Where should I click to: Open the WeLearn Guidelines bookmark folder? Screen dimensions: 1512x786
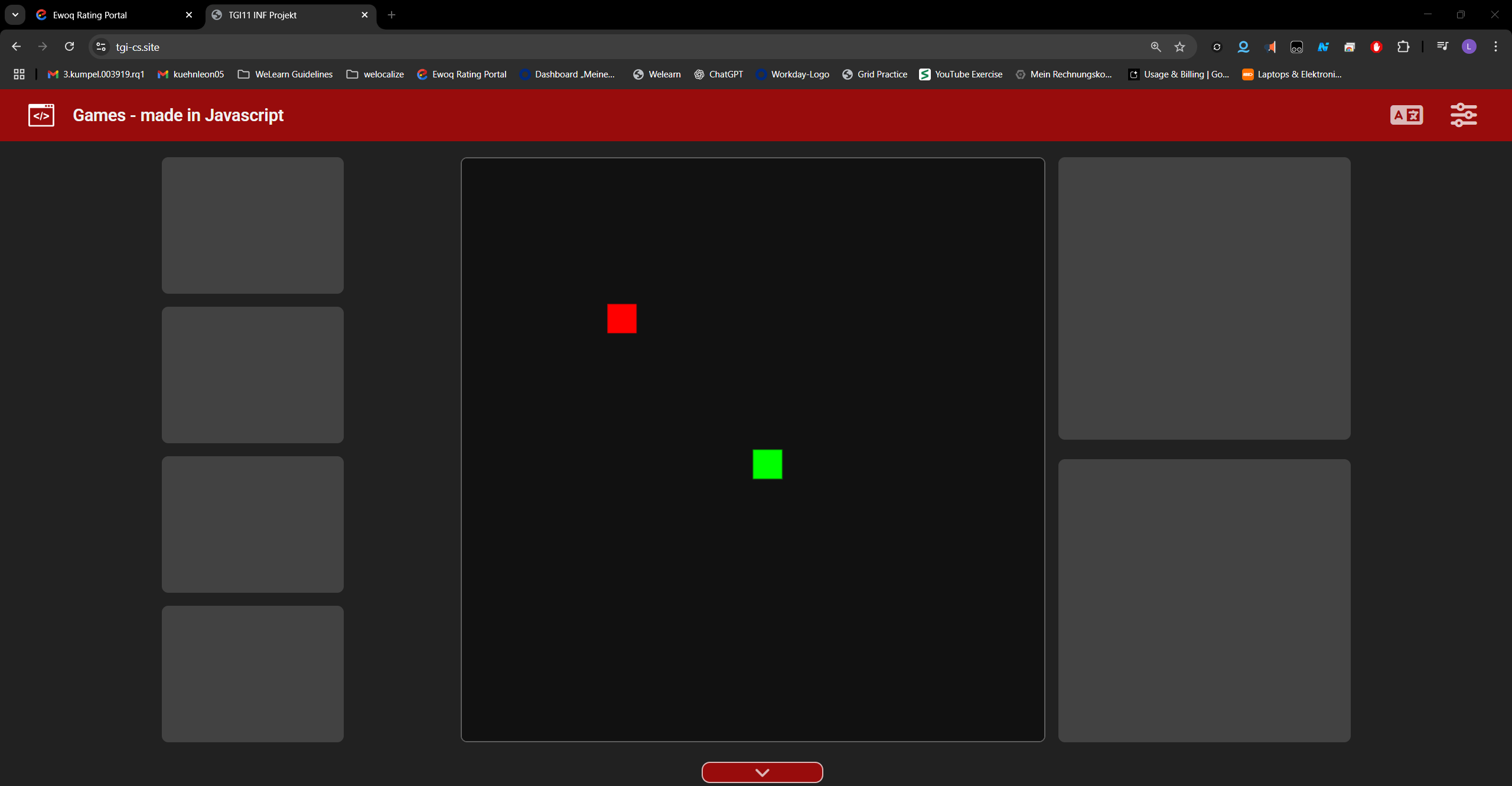coord(285,74)
